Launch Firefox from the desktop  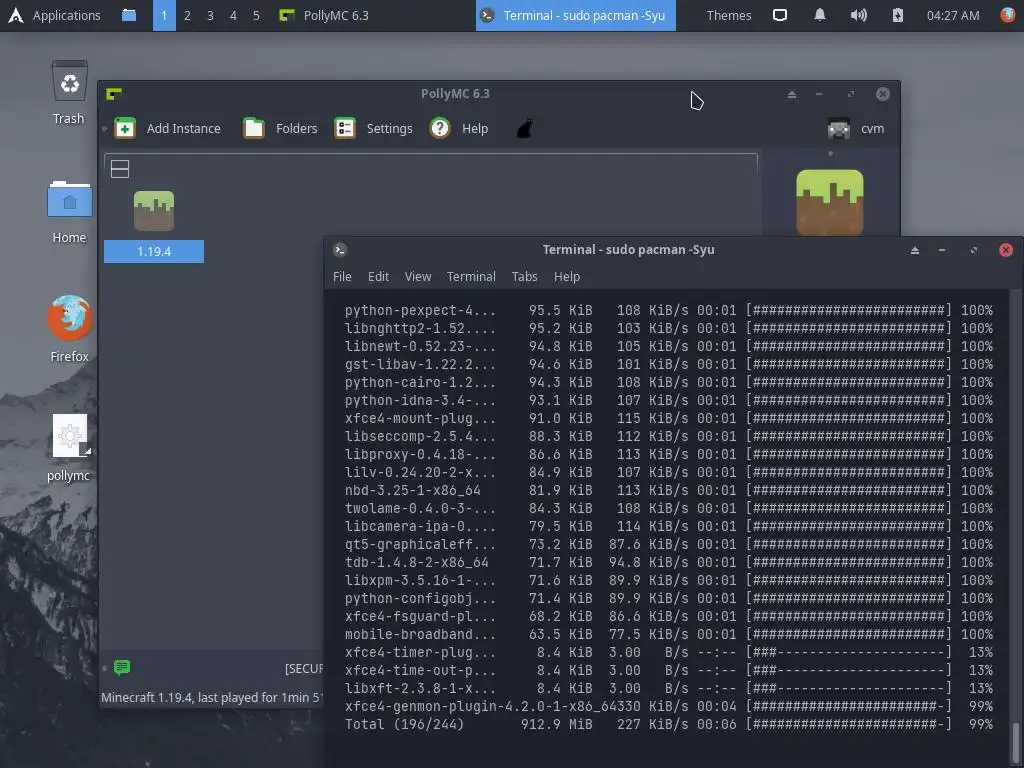point(69,328)
